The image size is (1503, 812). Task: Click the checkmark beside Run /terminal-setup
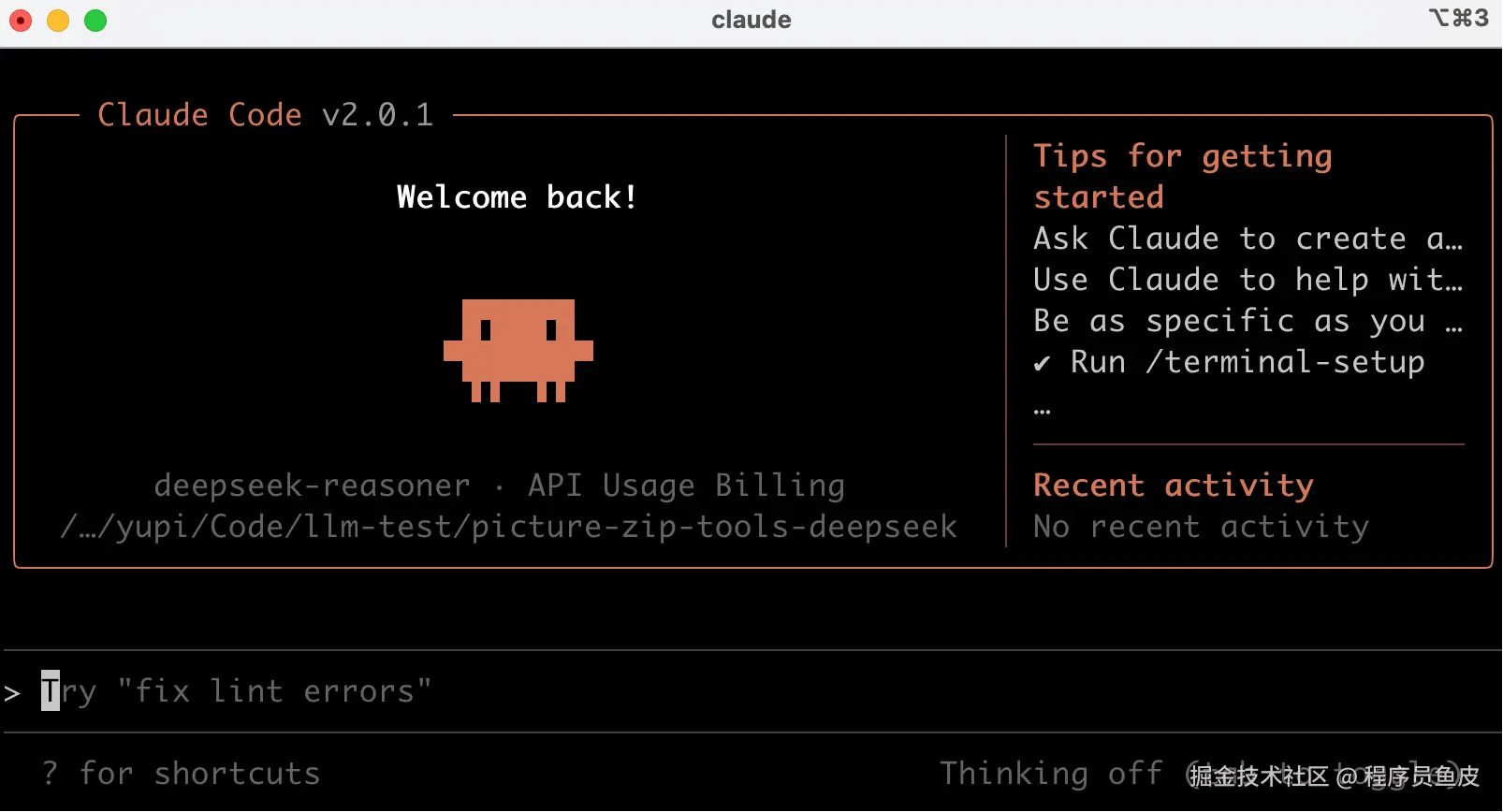point(1042,364)
